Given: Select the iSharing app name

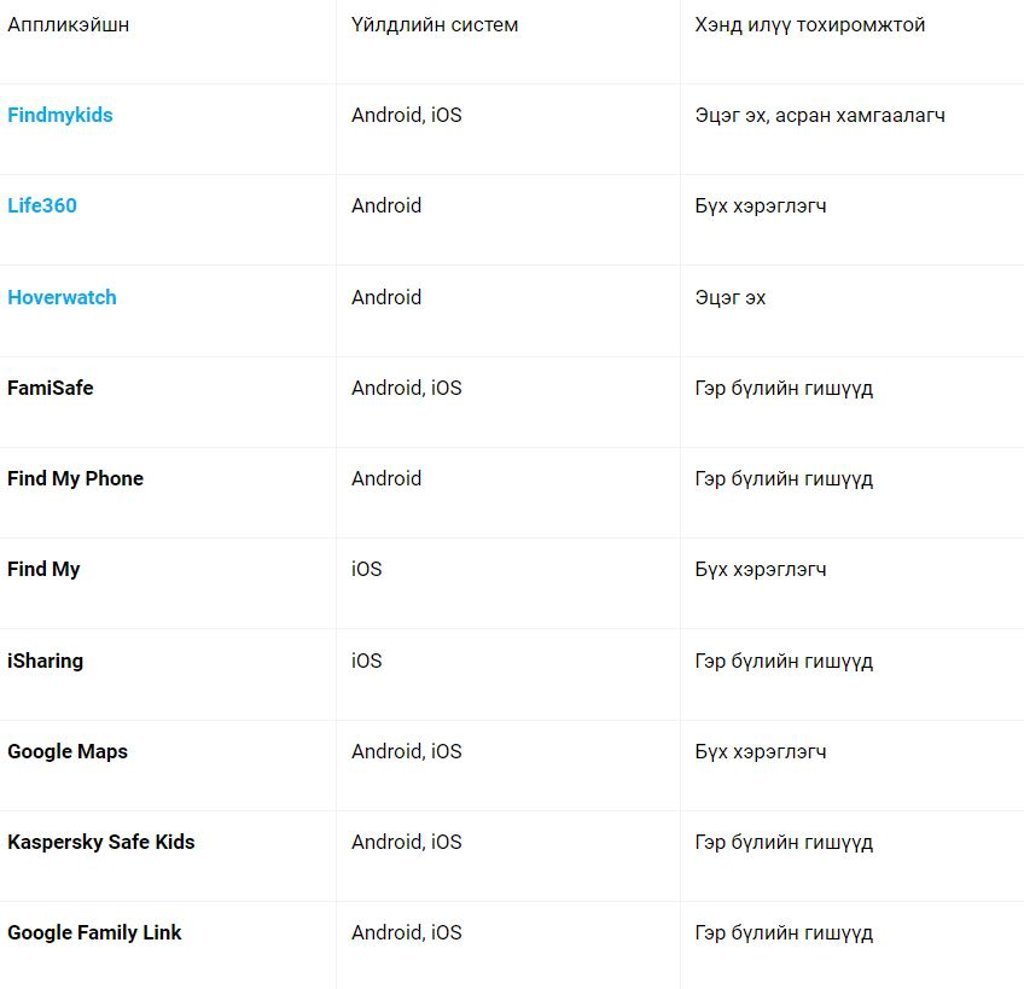Looking at the screenshot, I should [45, 661].
